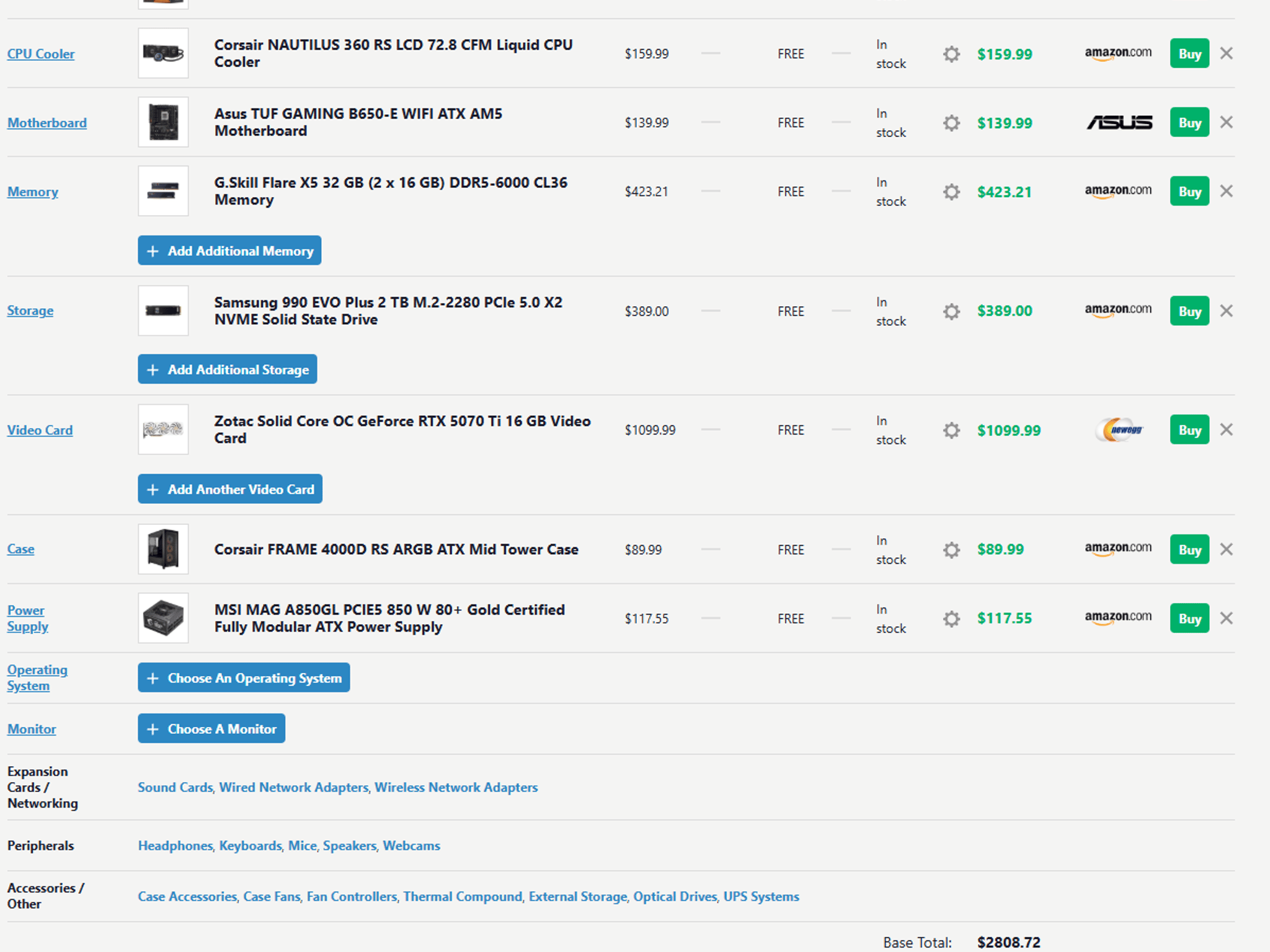Browse Sound Cards link
Image resolution: width=1270 pixels, height=952 pixels.
click(x=175, y=787)
